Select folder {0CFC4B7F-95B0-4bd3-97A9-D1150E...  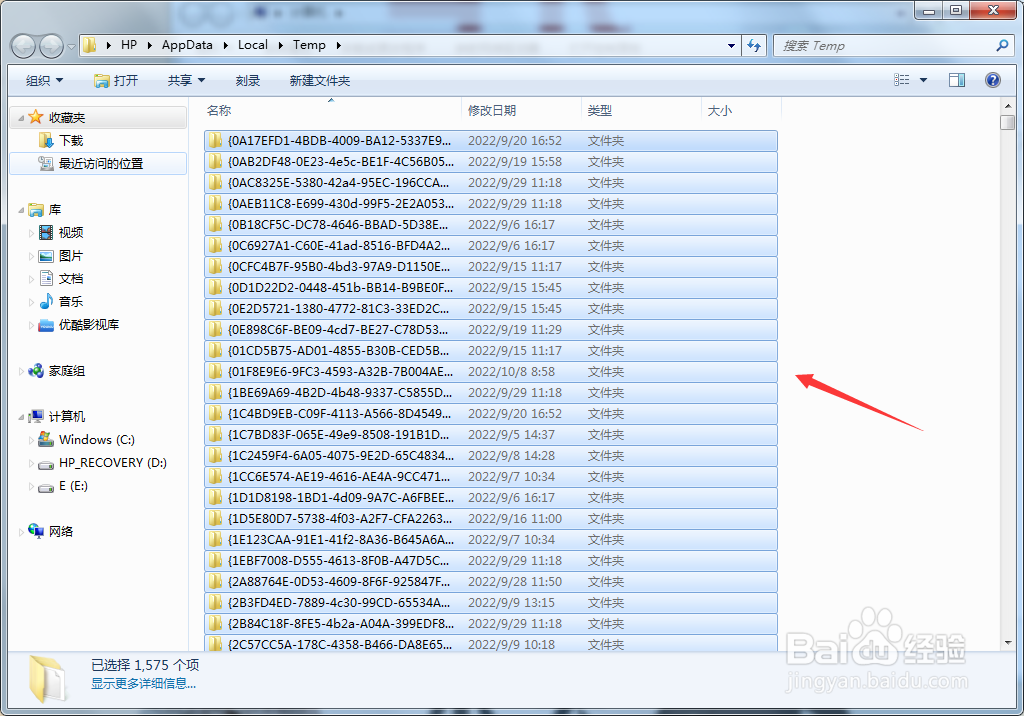coord(490,267)
